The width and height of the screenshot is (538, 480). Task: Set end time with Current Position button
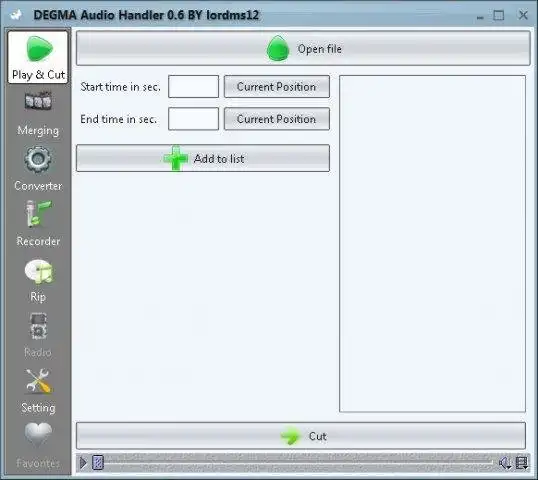pyautogui.click(x=277, y=119)
